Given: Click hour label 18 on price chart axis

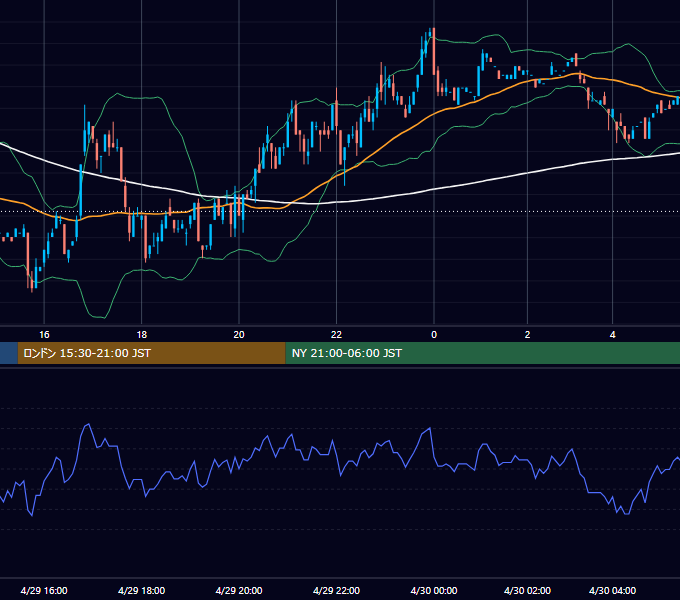Looking at the screenshot, I should coord(142,335).
